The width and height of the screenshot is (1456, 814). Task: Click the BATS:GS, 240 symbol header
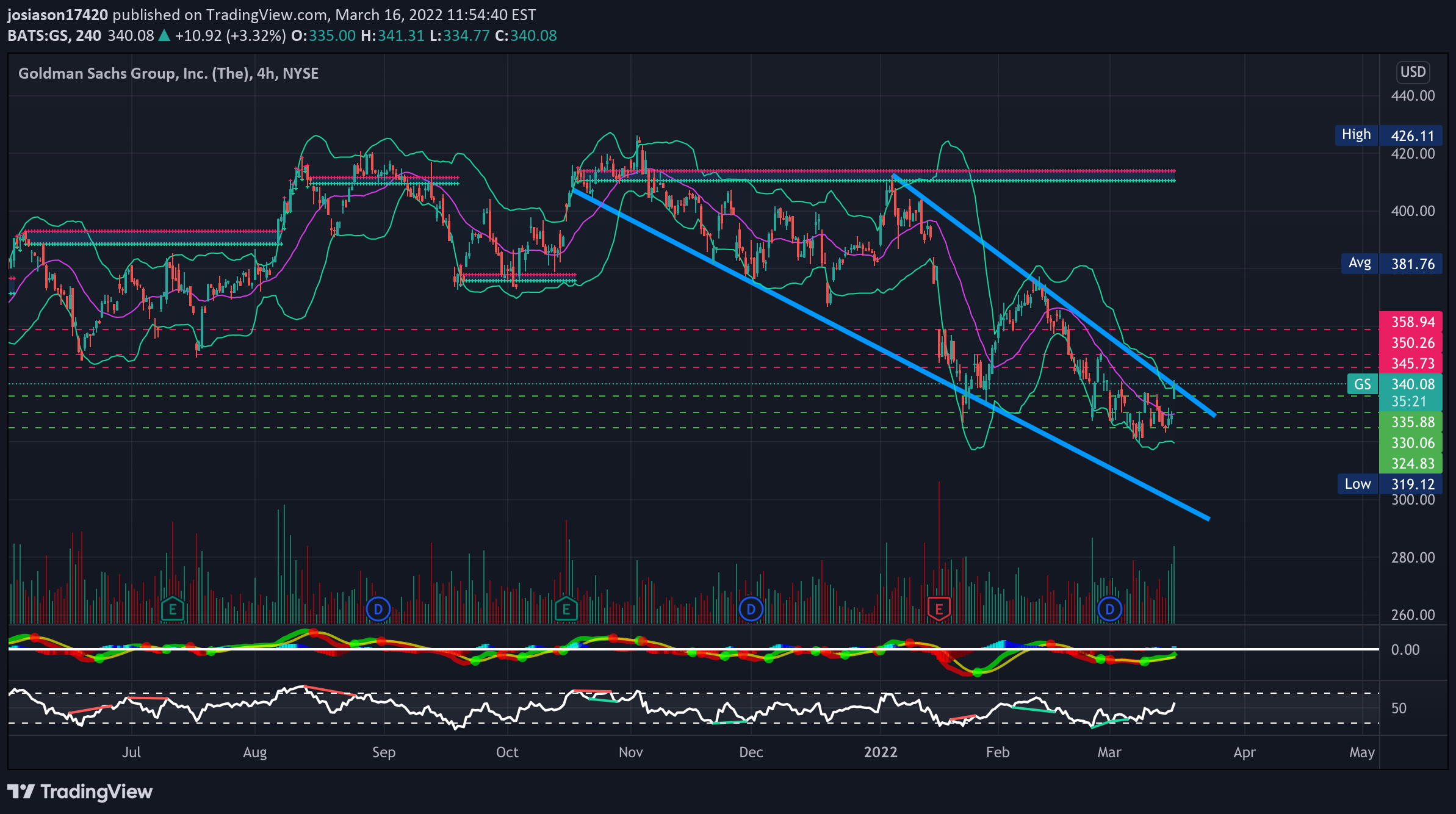pos(54,35)
